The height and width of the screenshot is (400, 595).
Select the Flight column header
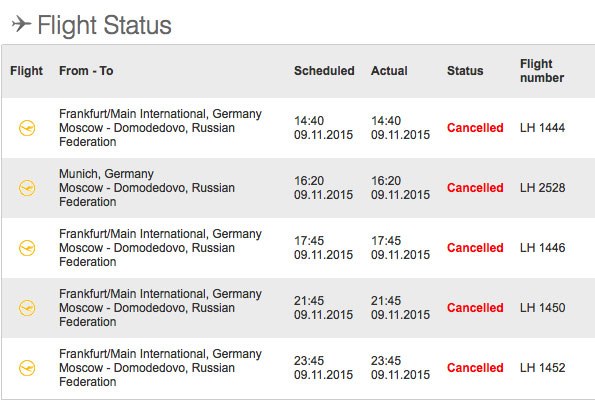click(27, 71)
